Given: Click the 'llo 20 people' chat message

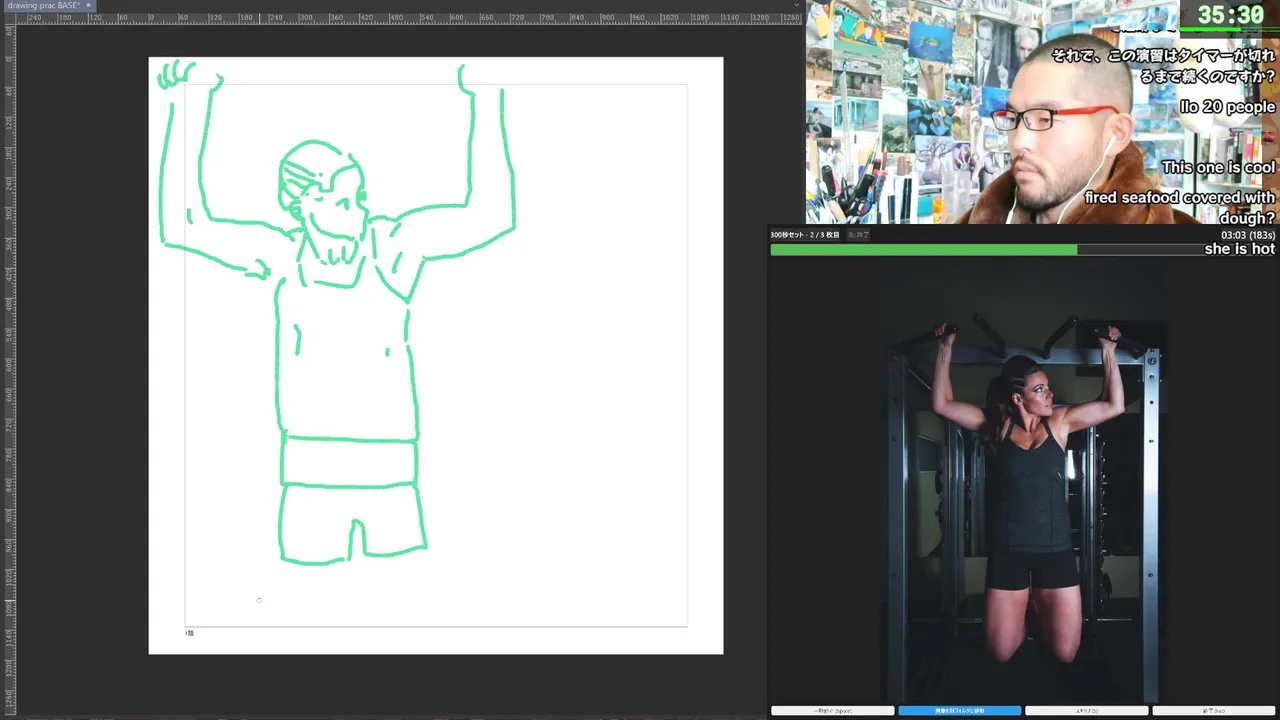Looking at the screenshot, I should tap(1227, 107).
